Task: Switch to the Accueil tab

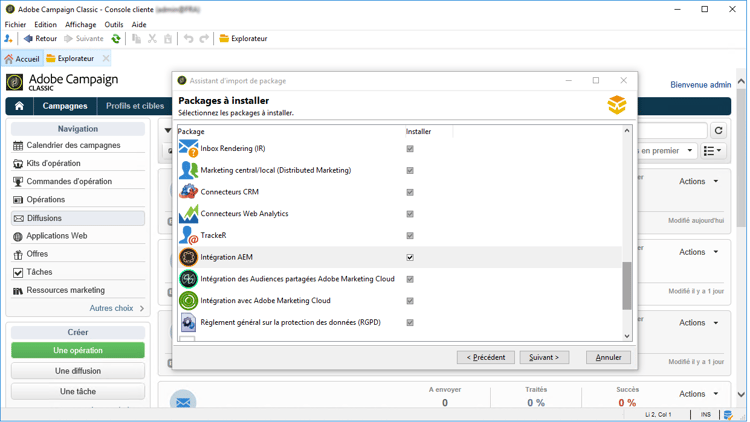Action: tap(22, 59)
